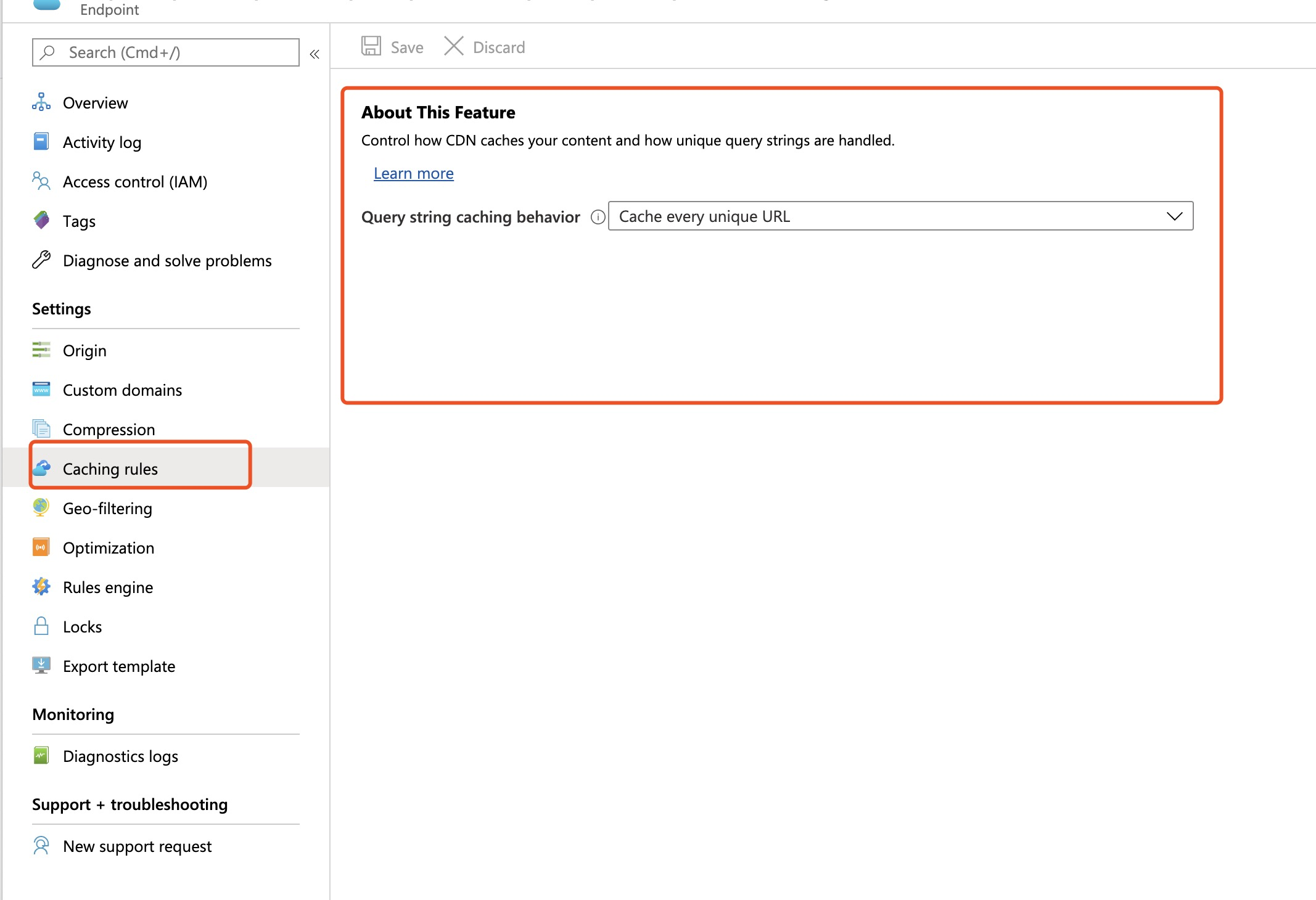Open the Overview page
Image resolution: width=1316 pixels, height=900 pixels.
tap(95, 102)
